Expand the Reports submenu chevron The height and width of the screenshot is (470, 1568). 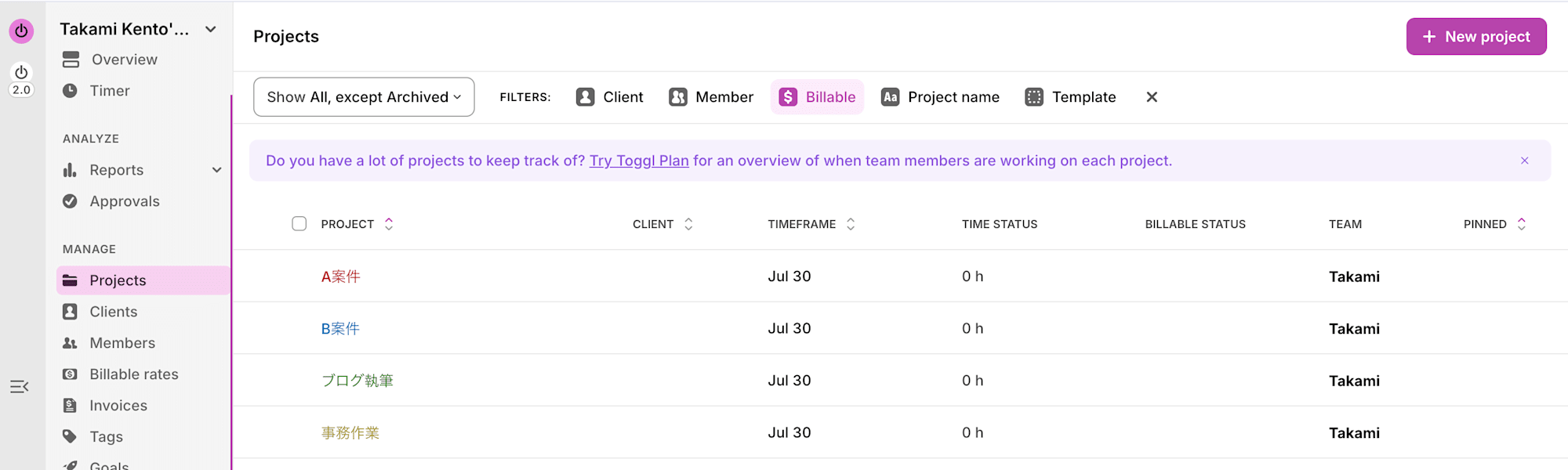[217, 170]
